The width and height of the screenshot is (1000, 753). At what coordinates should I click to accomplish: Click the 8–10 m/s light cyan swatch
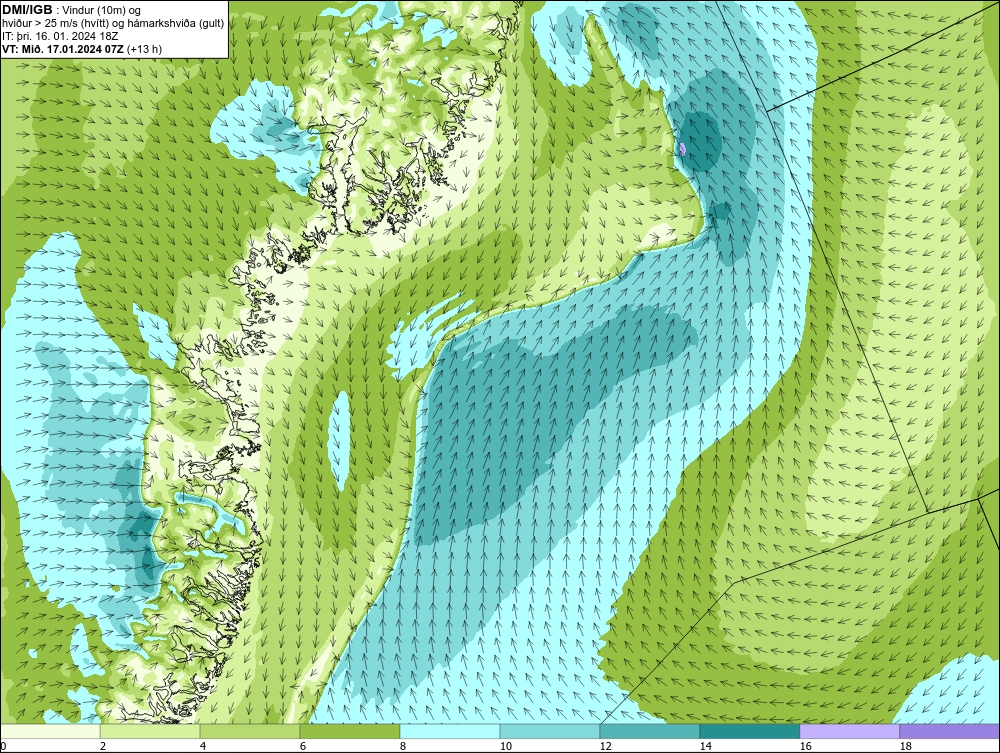(x=450, y=731)
